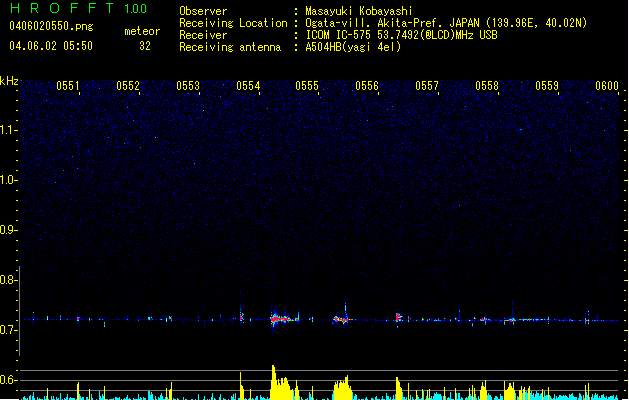This screenshot has height=400, width=629.
Task: Click the antenna A504HB(yagi 4el) text
Action: pos(353,47)
